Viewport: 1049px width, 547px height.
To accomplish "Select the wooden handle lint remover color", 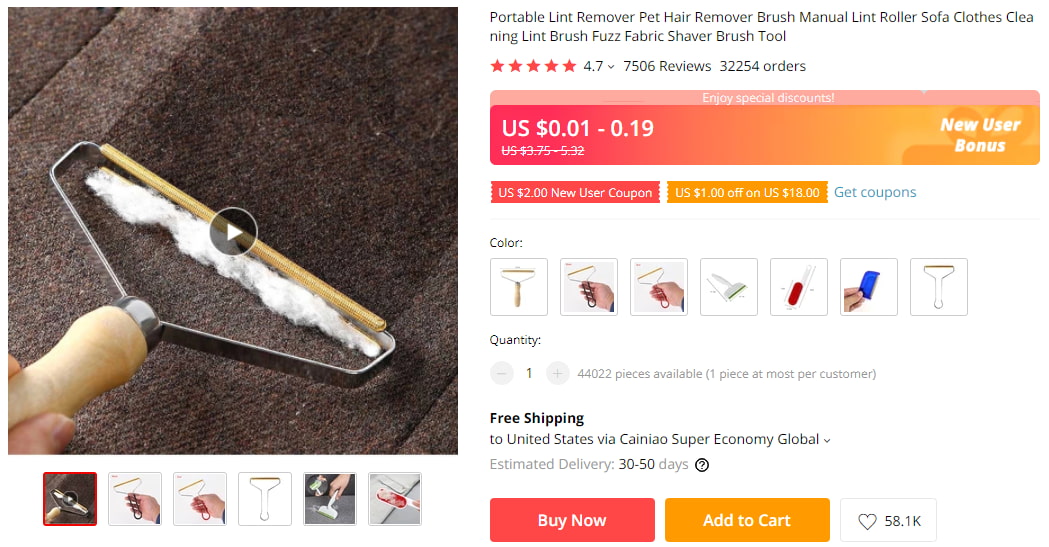I will click(x=519, y=287).
